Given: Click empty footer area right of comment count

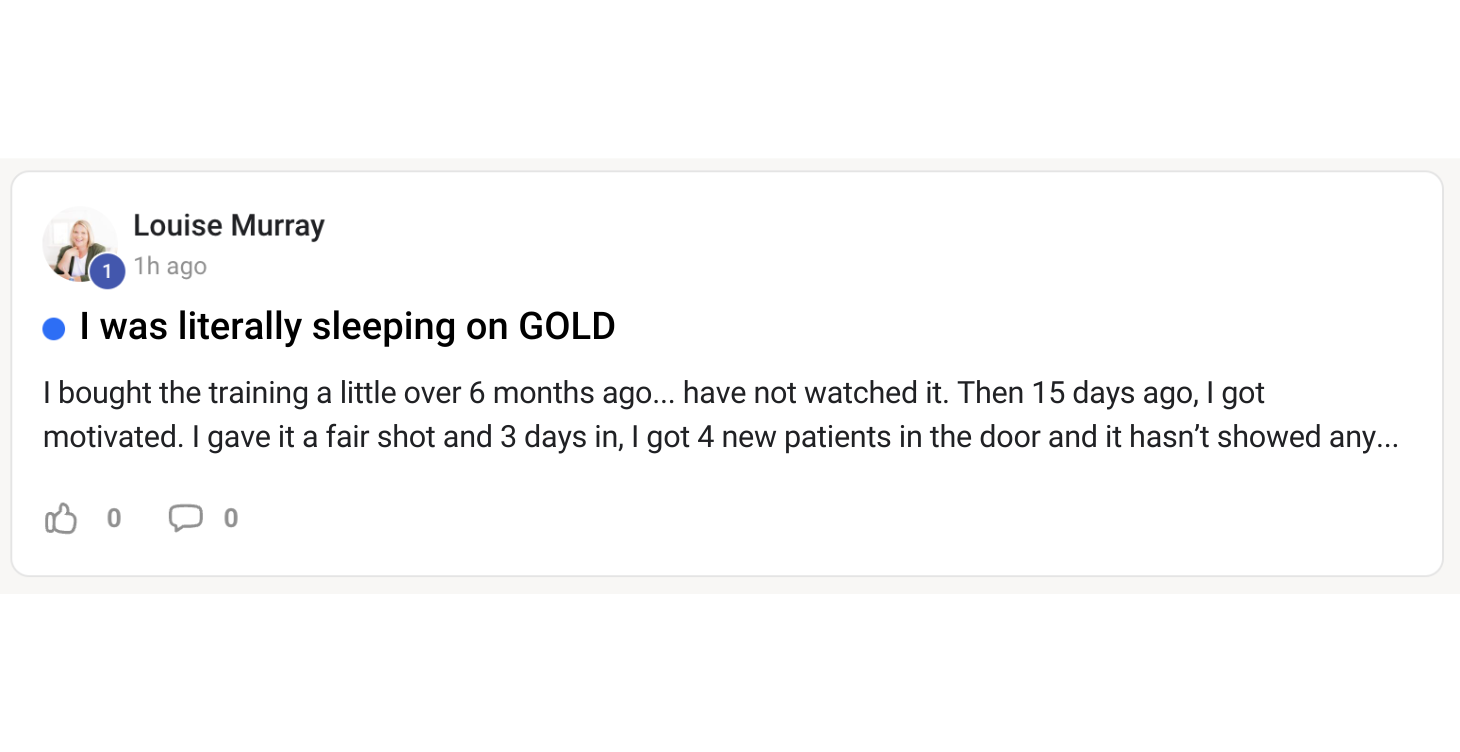Looking at the screenshot, I should (800, 518).
